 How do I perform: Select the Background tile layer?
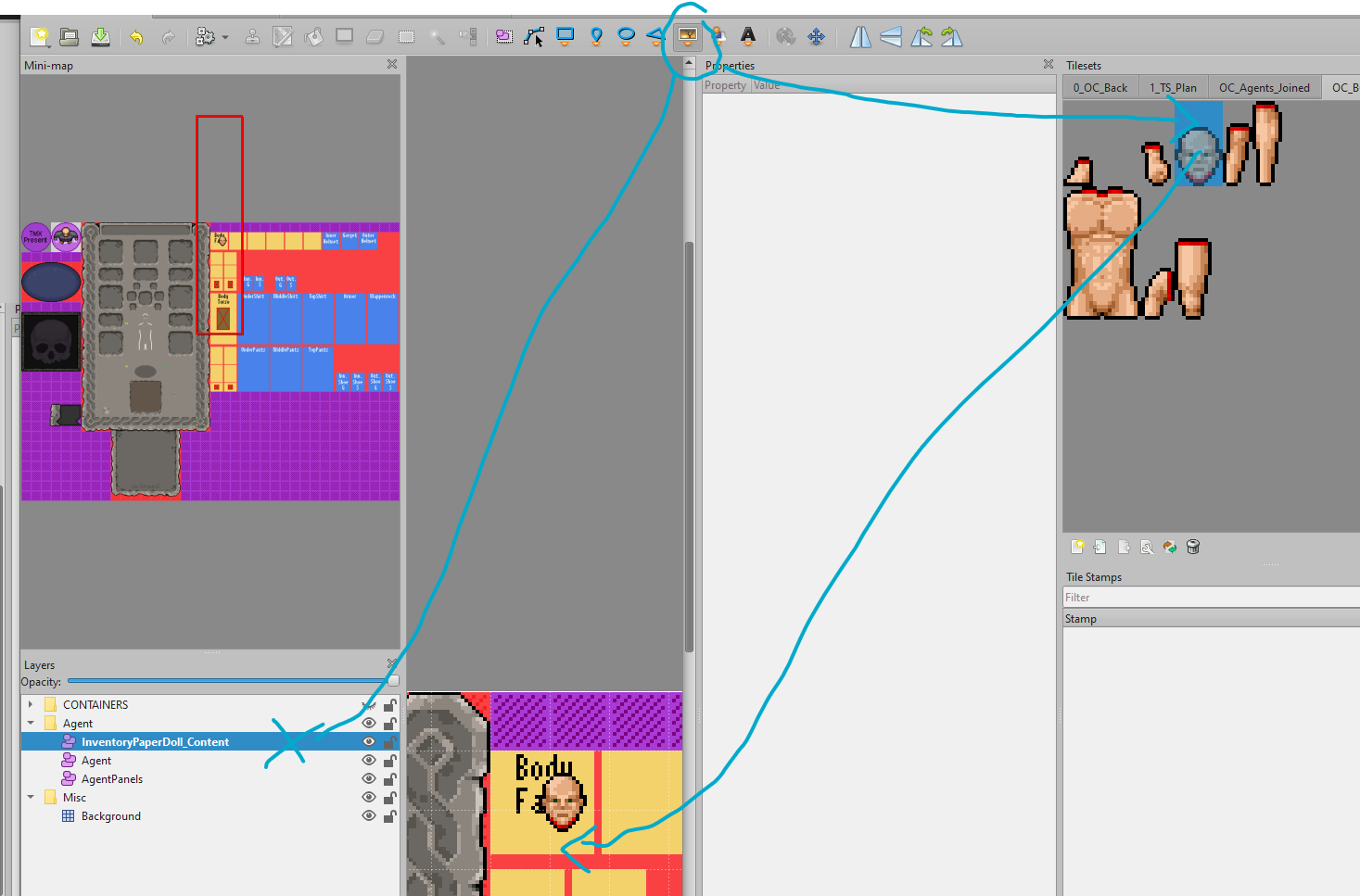(110, 816)
